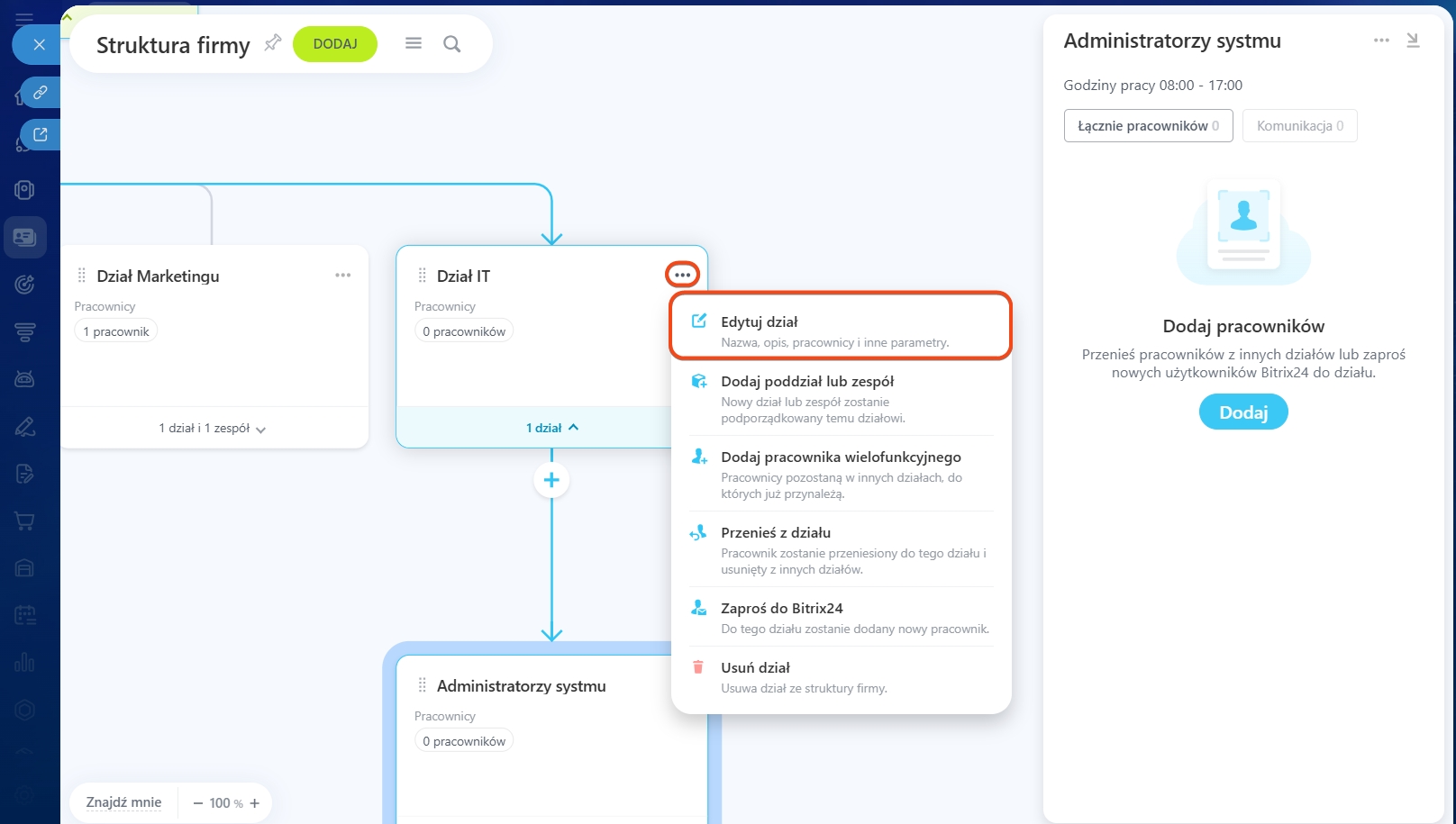Image resolution: width=1456 pixels, height=824 pixels.
Task: Open the search magnifier in header
Action: (x=452, y=44)
